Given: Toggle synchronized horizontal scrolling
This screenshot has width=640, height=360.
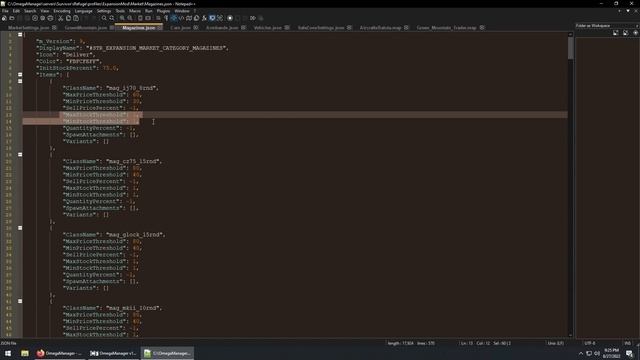Looking at the screenshot, I should [x=148, y=18].
